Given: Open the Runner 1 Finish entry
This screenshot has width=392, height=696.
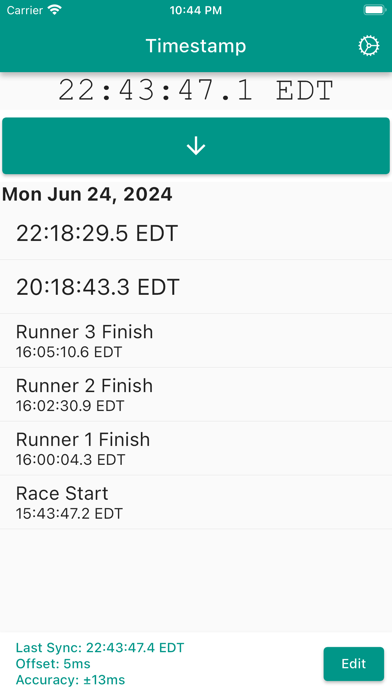Looking at the screenshot, I should [196, 448].
